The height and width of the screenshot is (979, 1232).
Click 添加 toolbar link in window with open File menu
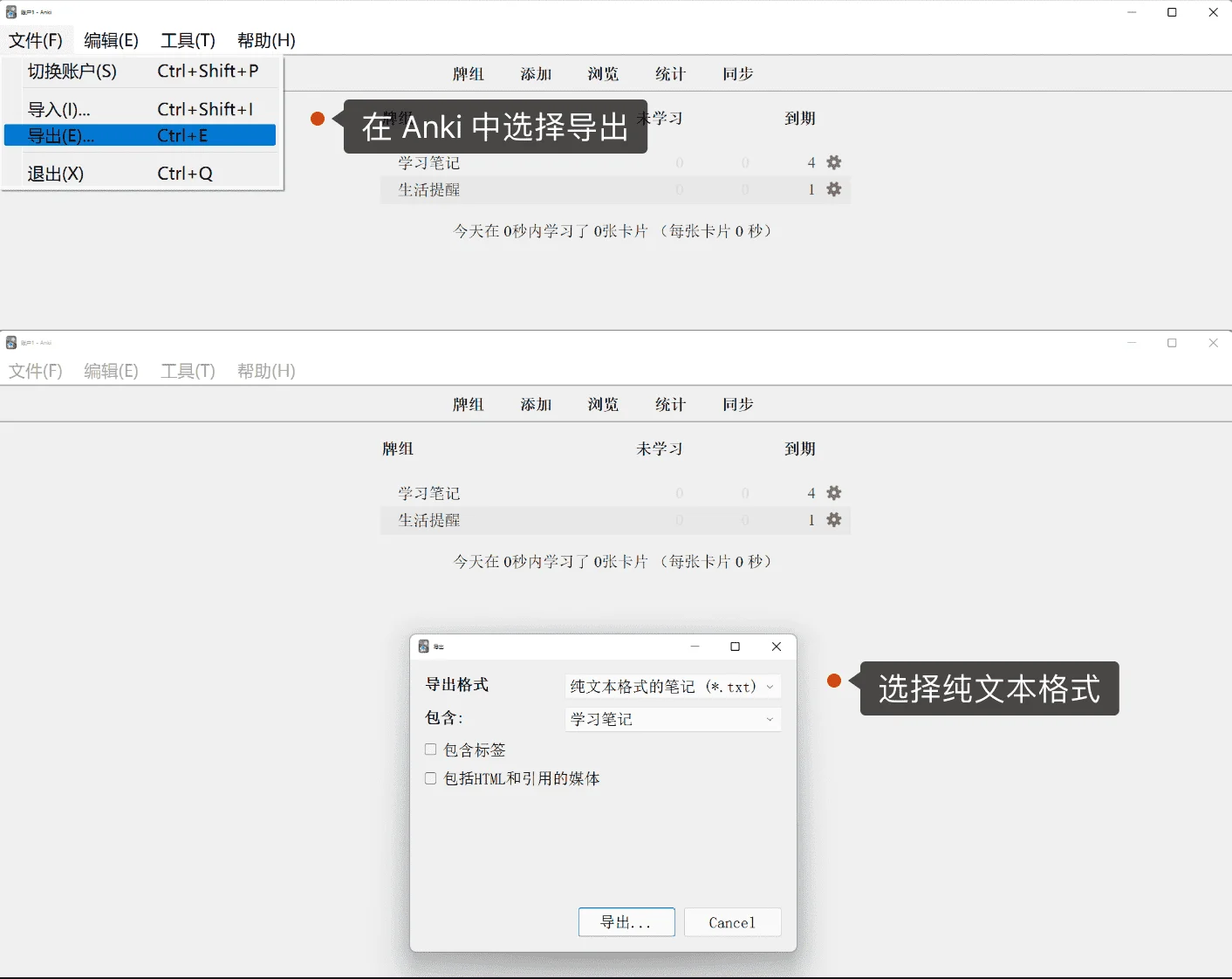click(x=537, y=74)
